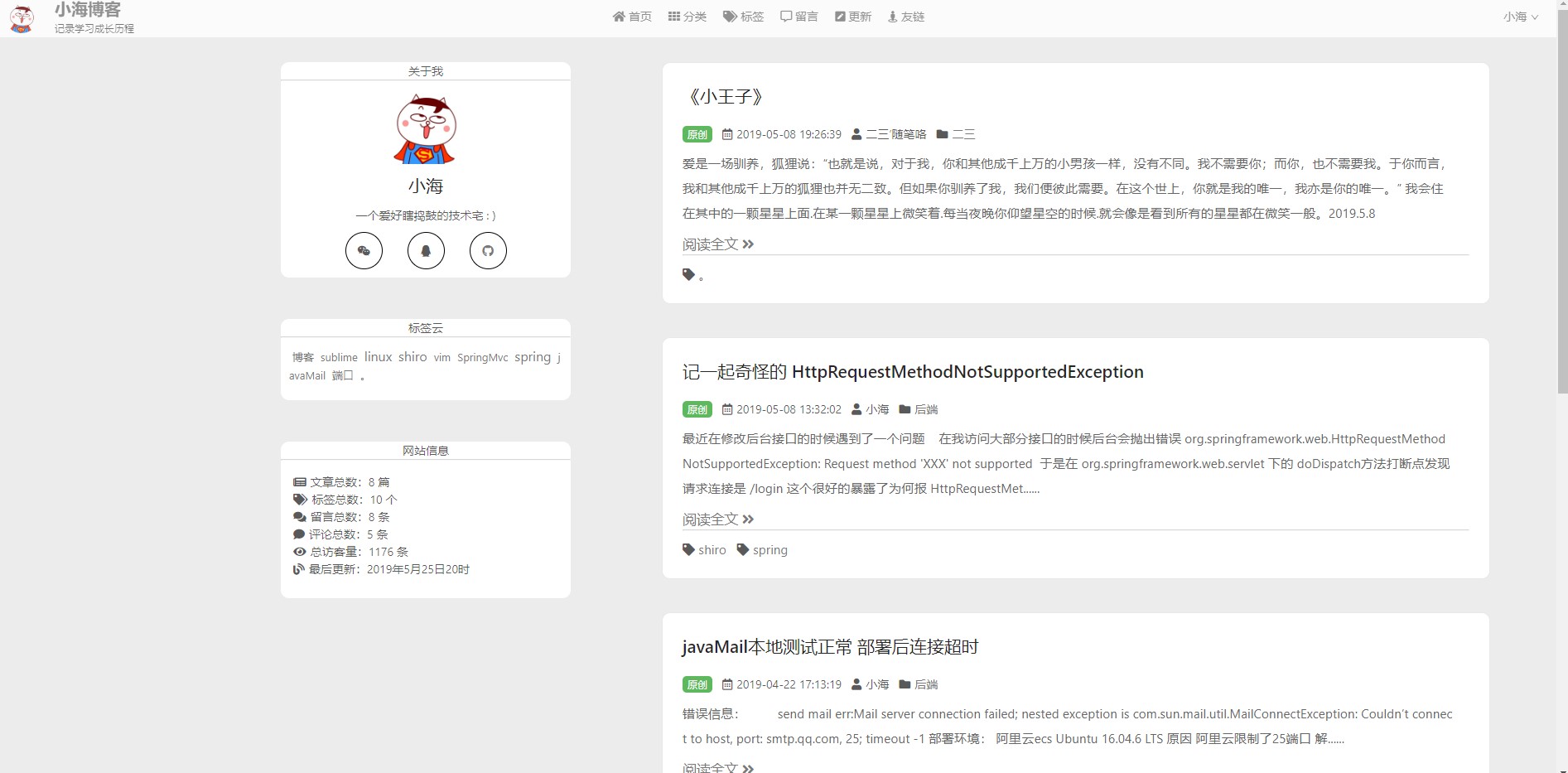
Task: Open the 标签 tags page
Action: (x=743, y=17)
